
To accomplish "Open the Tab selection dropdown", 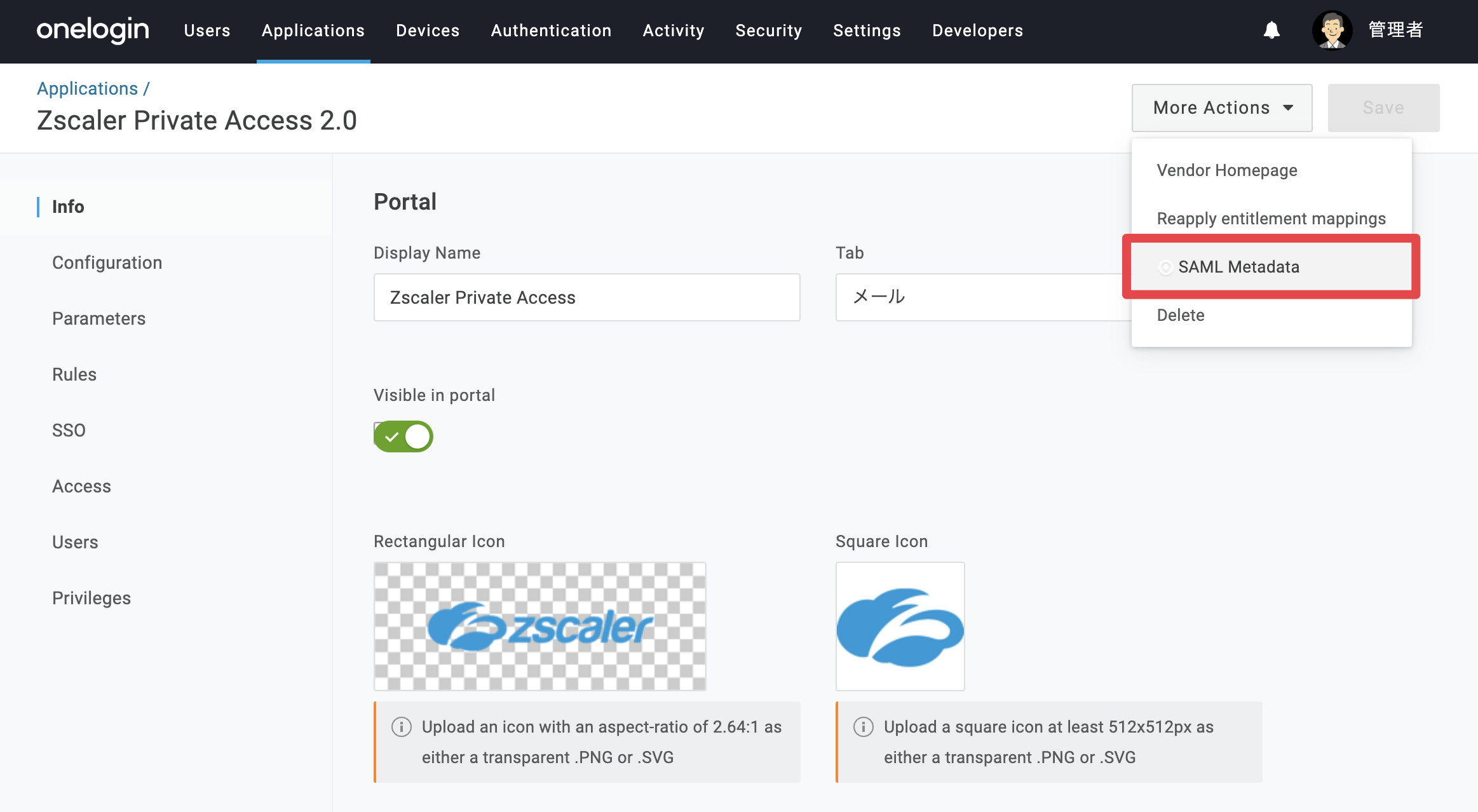I will point(983,297).
